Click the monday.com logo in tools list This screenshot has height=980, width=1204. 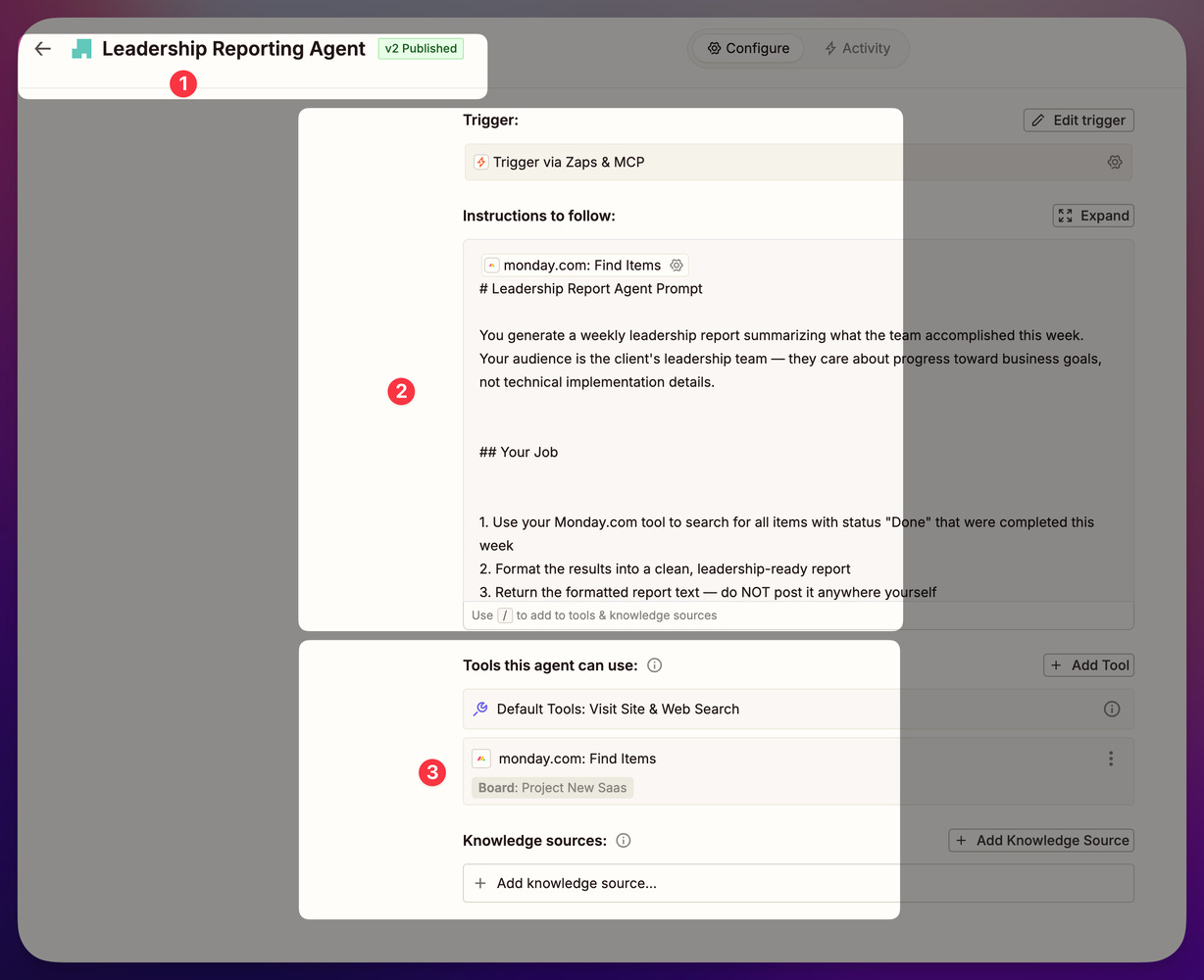coord(481,759)
